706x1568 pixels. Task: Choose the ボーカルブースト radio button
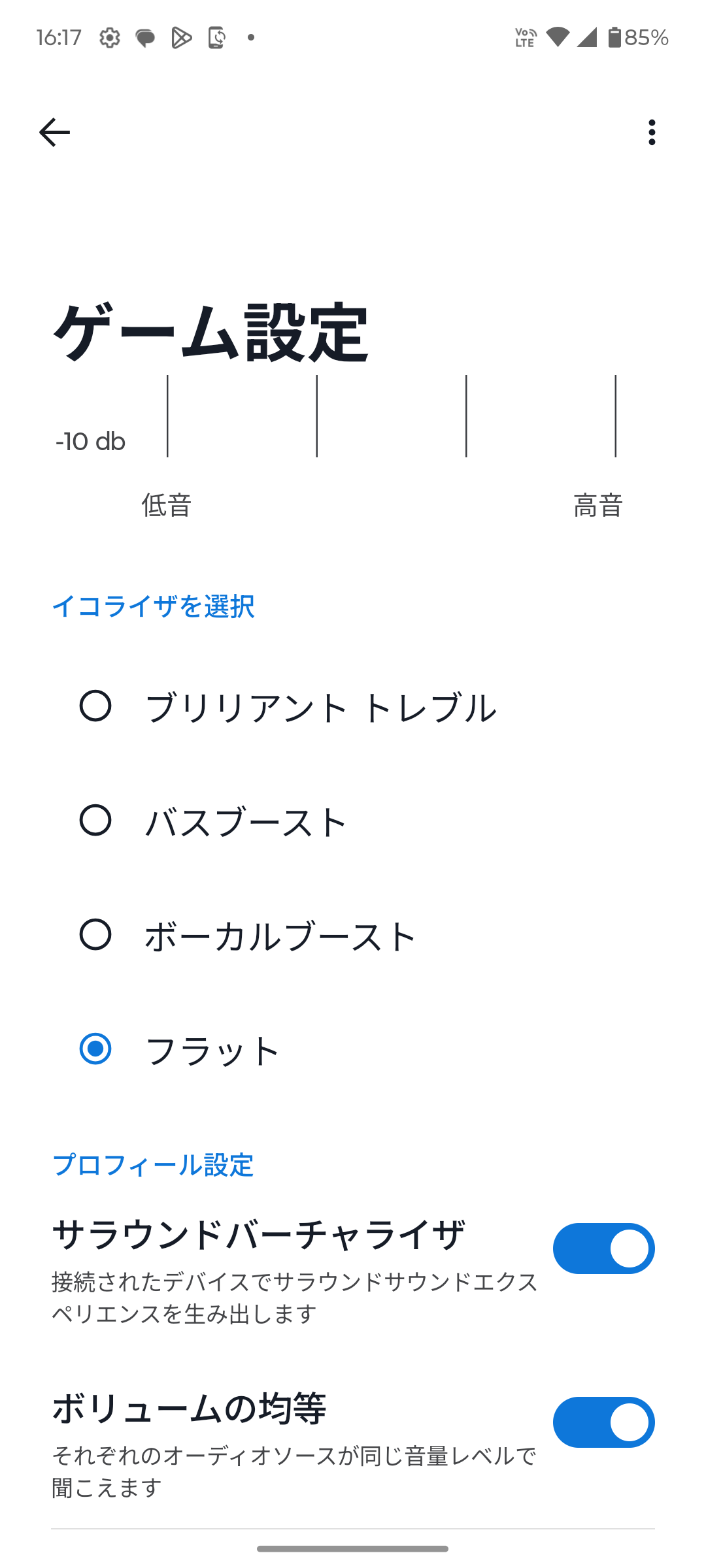click(95, 935)
